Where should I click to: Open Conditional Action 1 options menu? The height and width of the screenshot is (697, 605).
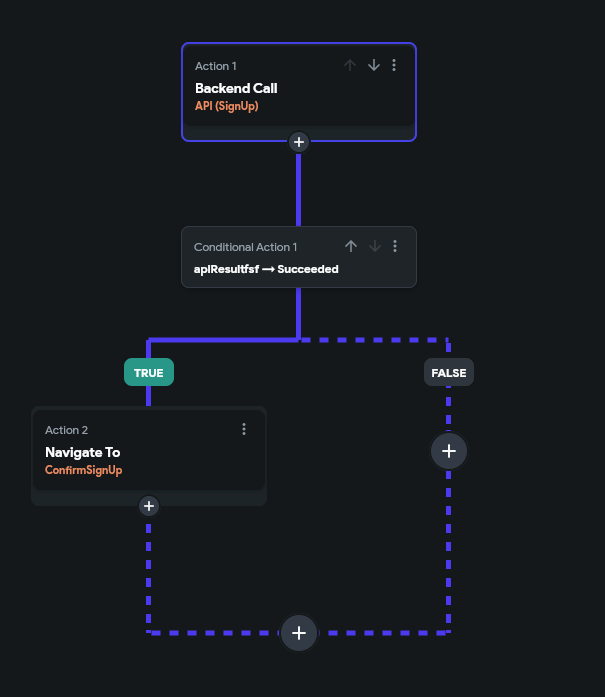pos(395,246)
